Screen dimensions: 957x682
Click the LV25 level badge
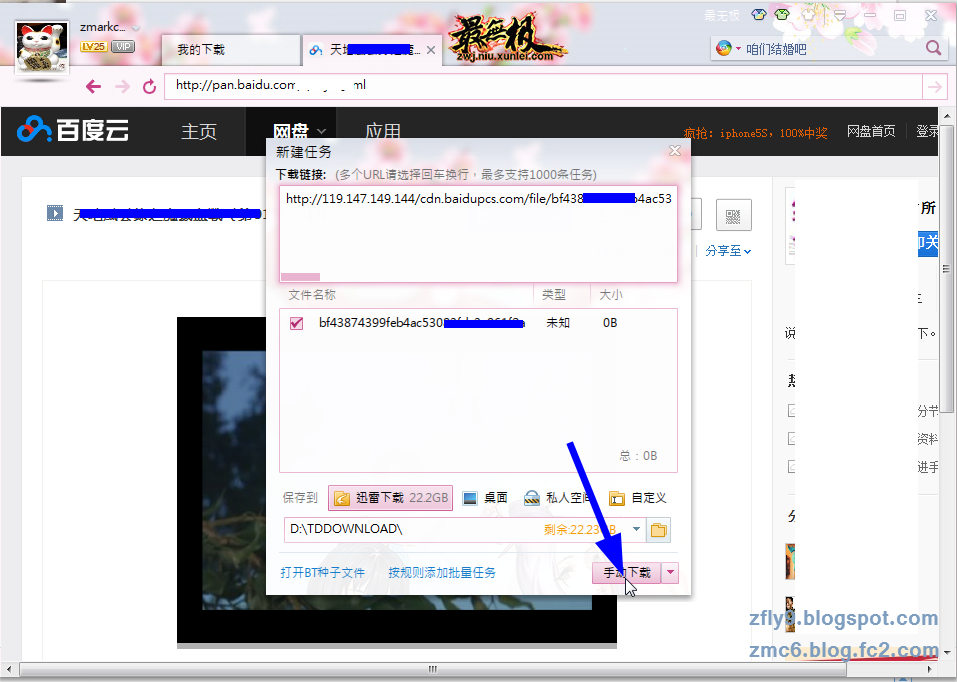point(93,46)
